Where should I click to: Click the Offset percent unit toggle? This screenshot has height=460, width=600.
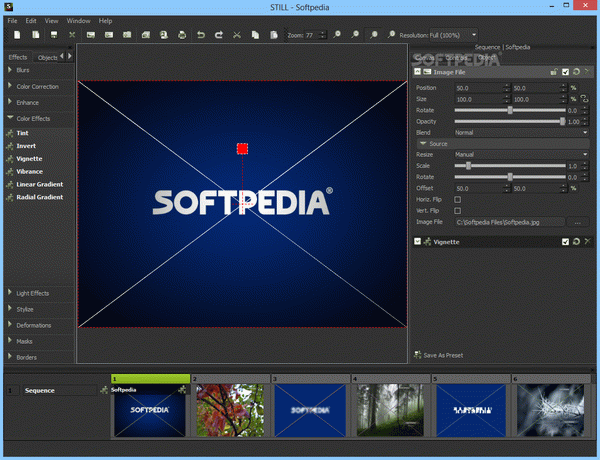(x=573, y=188)
